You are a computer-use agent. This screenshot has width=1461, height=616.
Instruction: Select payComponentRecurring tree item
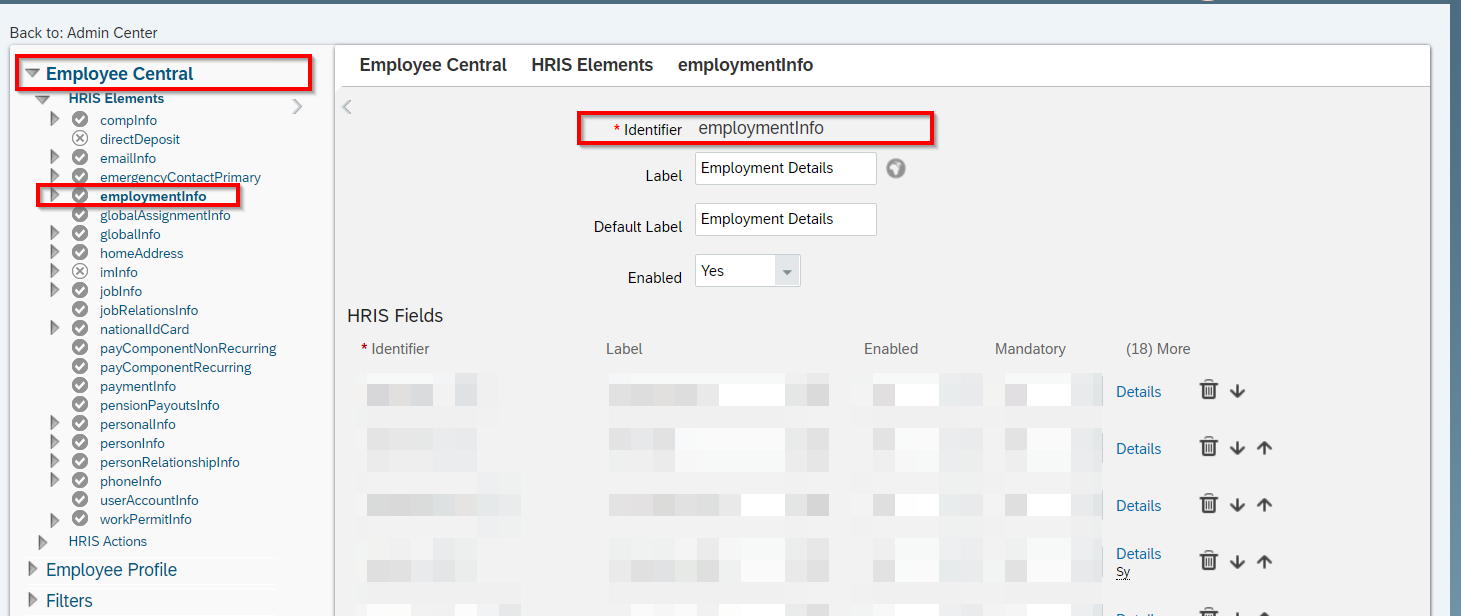click(176, 367)
